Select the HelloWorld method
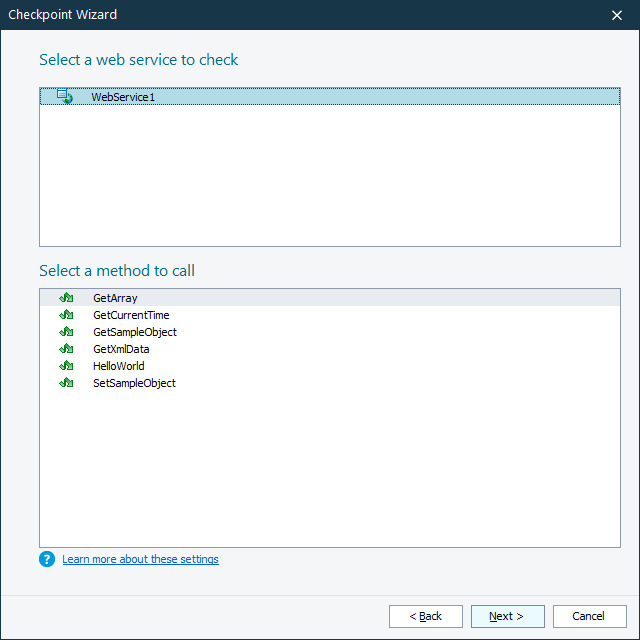Viewport: 640px width, 640px height. tap(118, 366)
